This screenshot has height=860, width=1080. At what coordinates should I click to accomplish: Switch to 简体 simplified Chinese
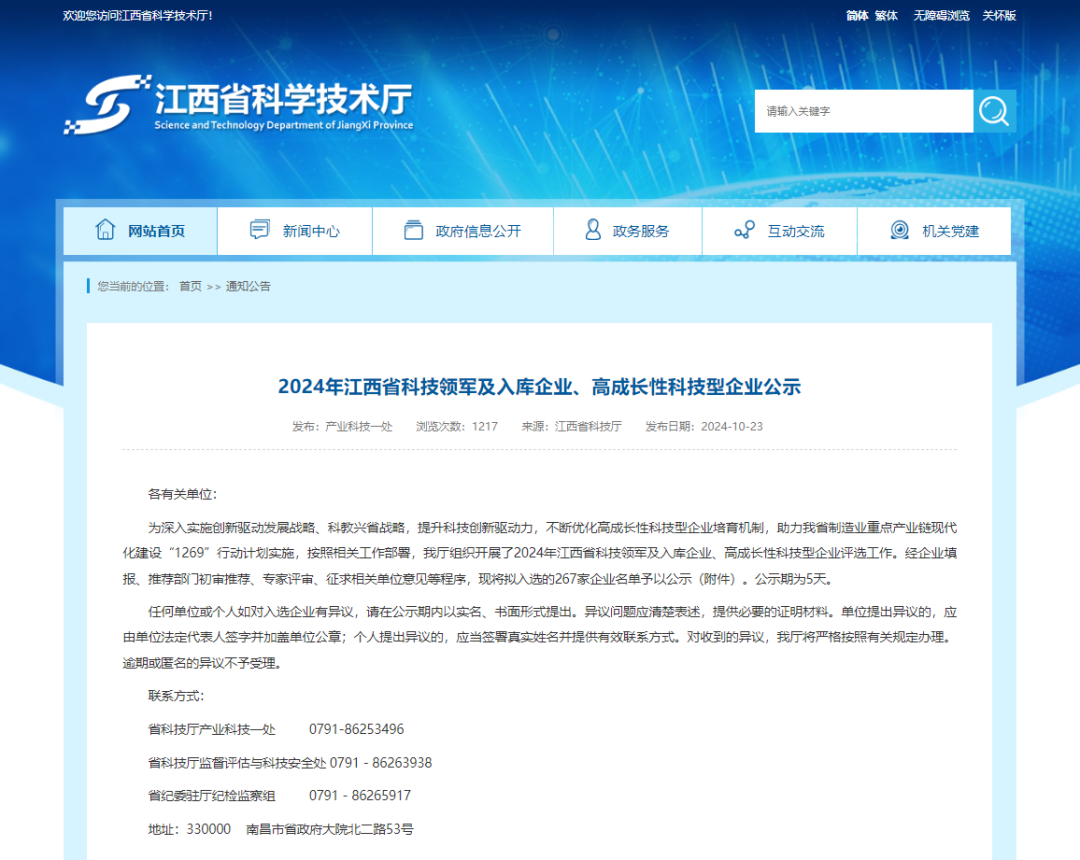point(857,16)
